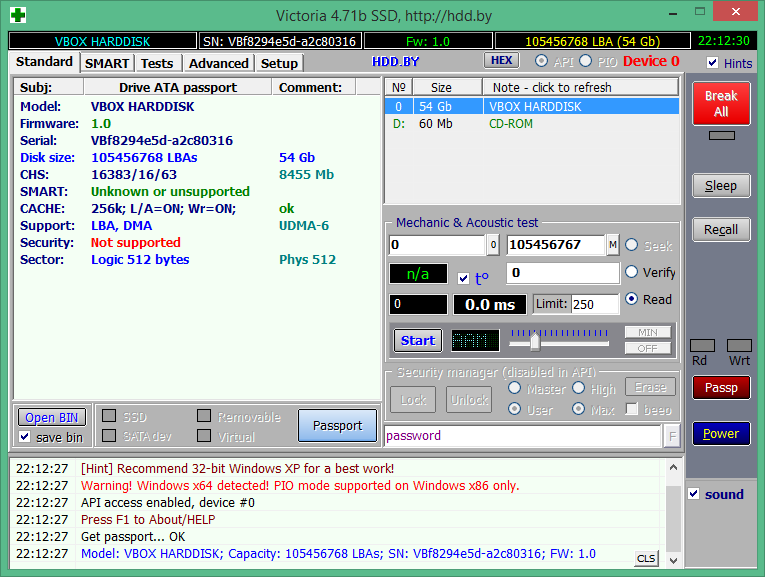Screen dimensions: 765x577
Task: Go to the Setup tab
Action: pos(279,63)
